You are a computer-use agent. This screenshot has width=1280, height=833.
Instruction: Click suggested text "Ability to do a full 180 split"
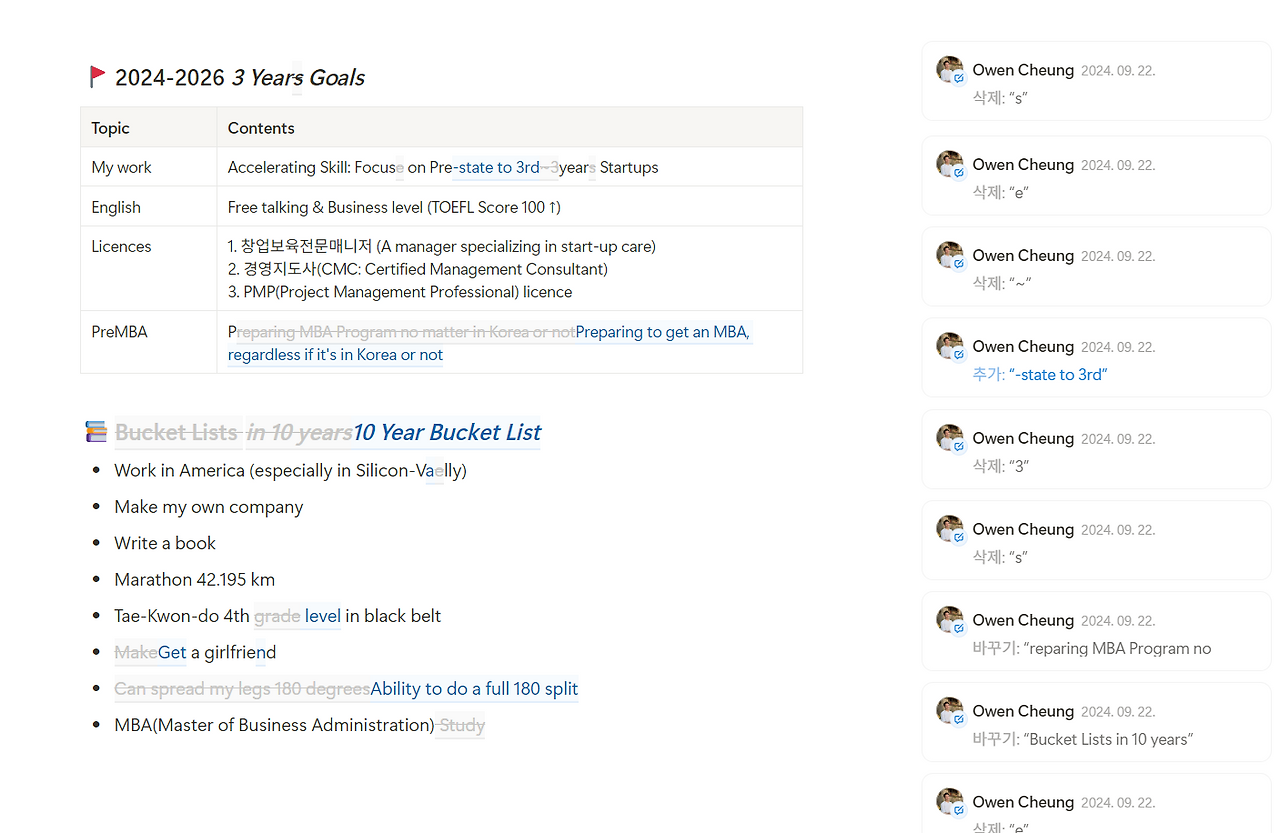pyautogui.click(x=474, y=689)
